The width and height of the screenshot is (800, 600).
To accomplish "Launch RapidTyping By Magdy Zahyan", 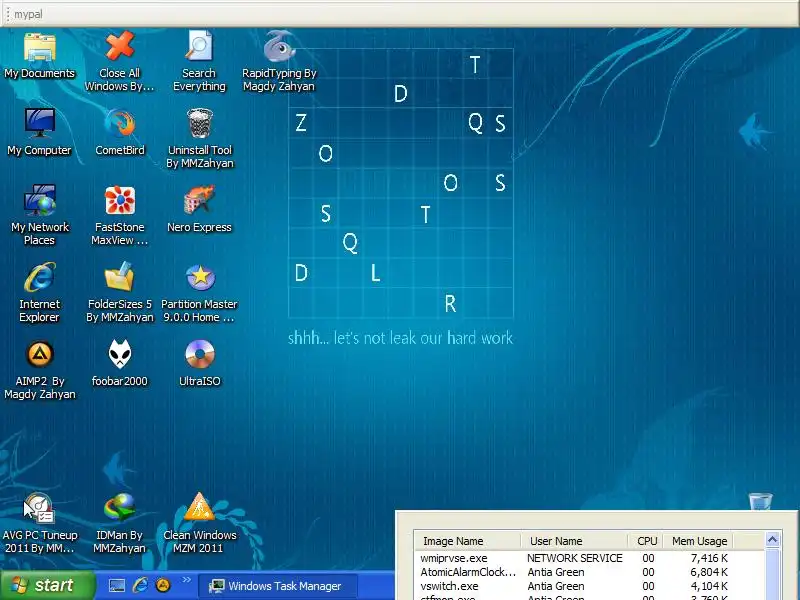I will tap(279, 61).
